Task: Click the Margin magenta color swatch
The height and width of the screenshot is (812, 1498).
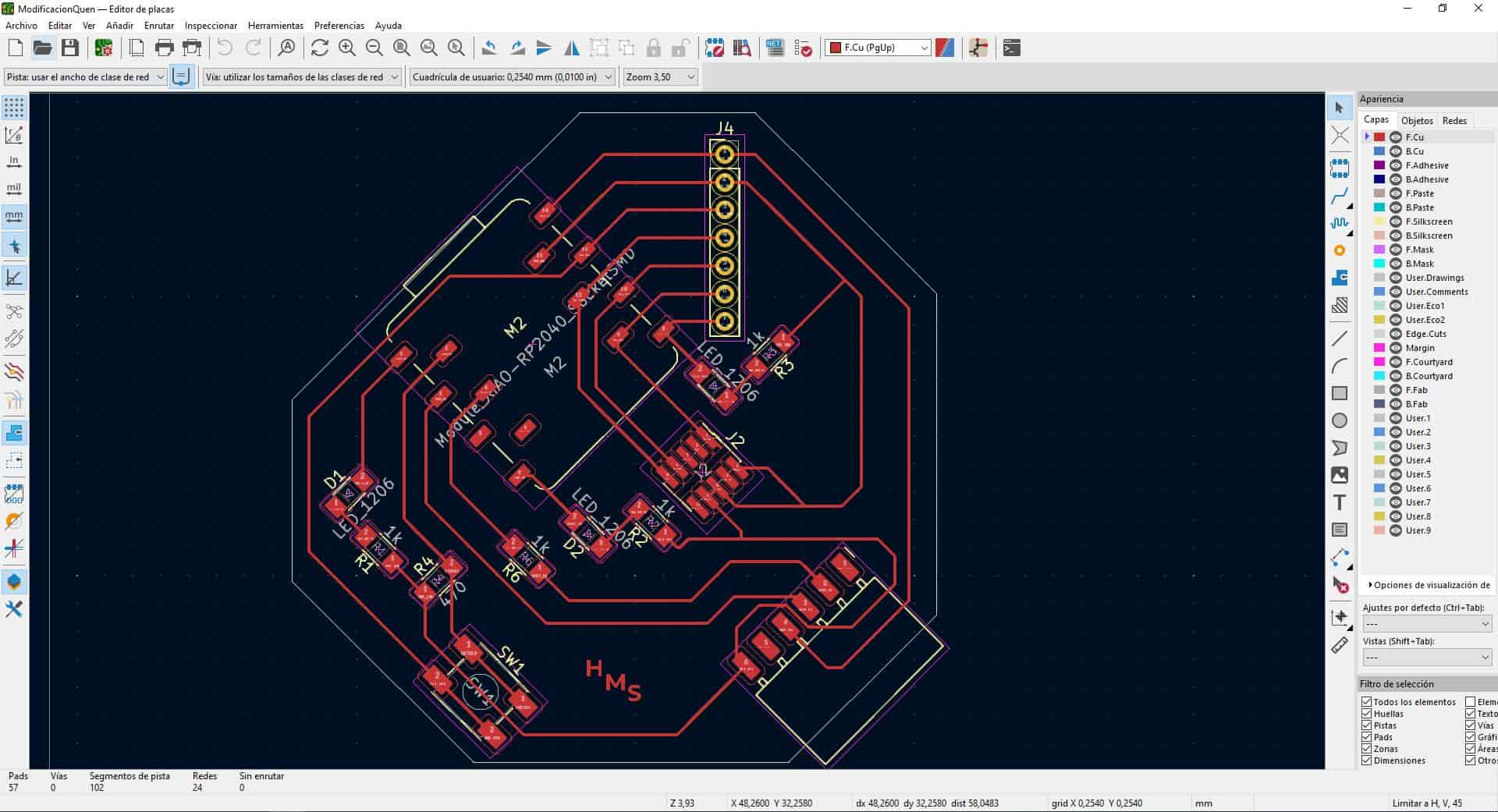Action: point(1379,348)
